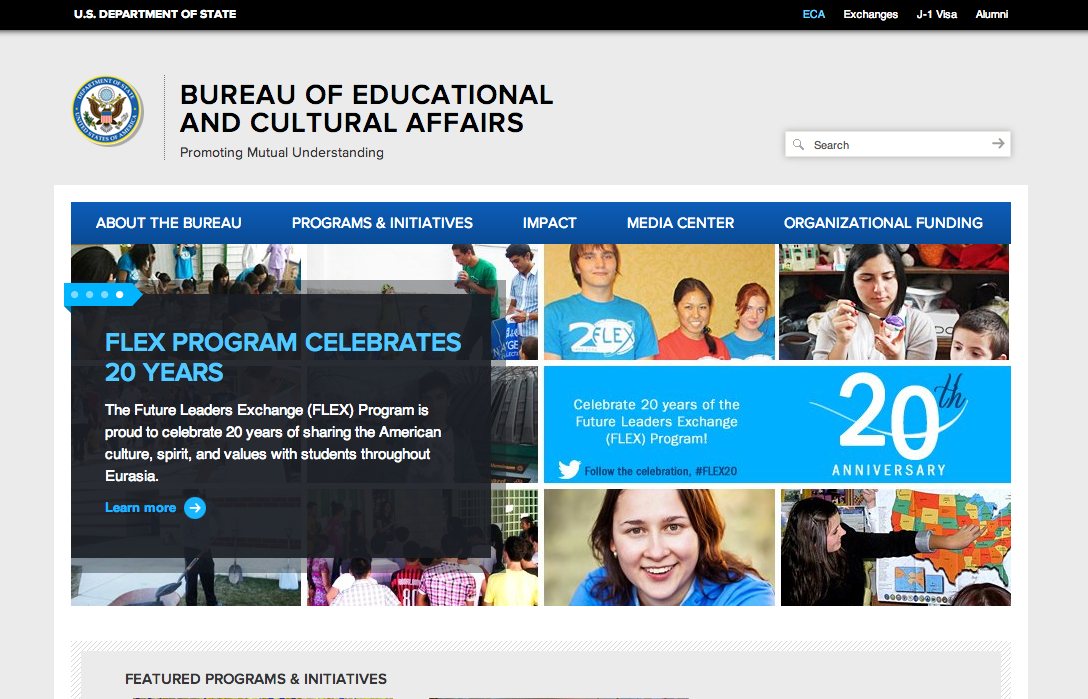Select the first slideshow dot

75,294
